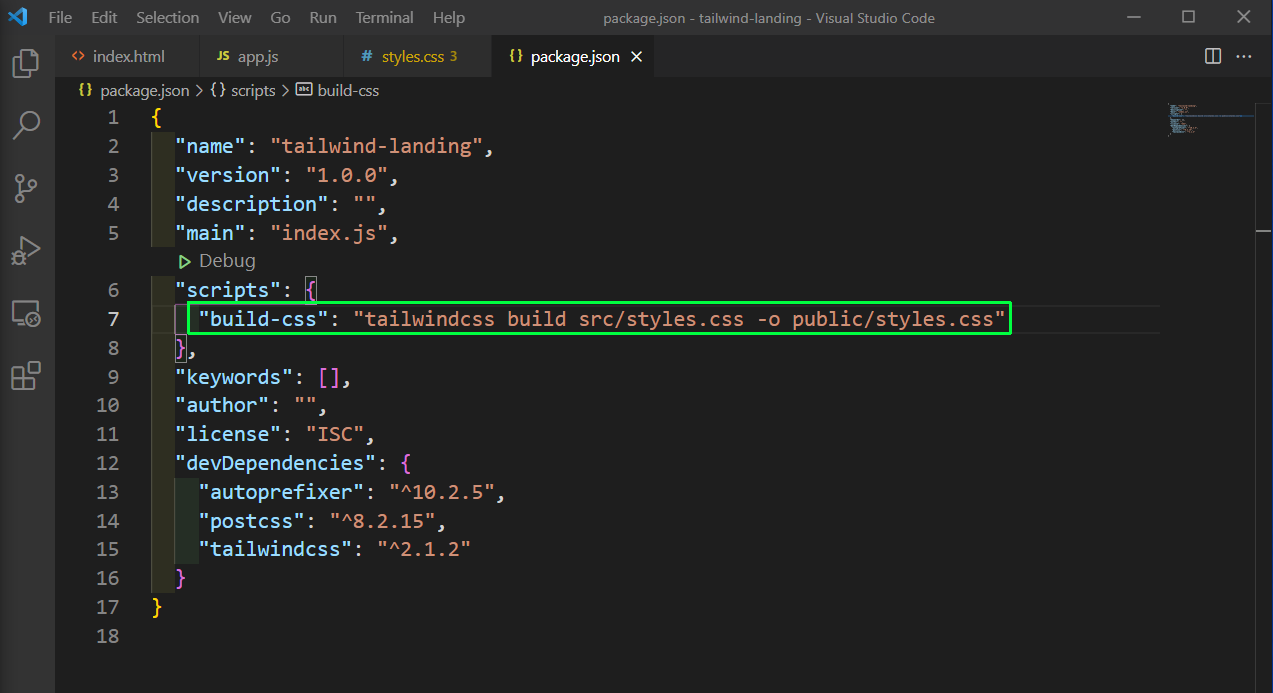Screen dimensions: 1273x693
Task: Split the editor to the right
Action: tap(1213, 56)
